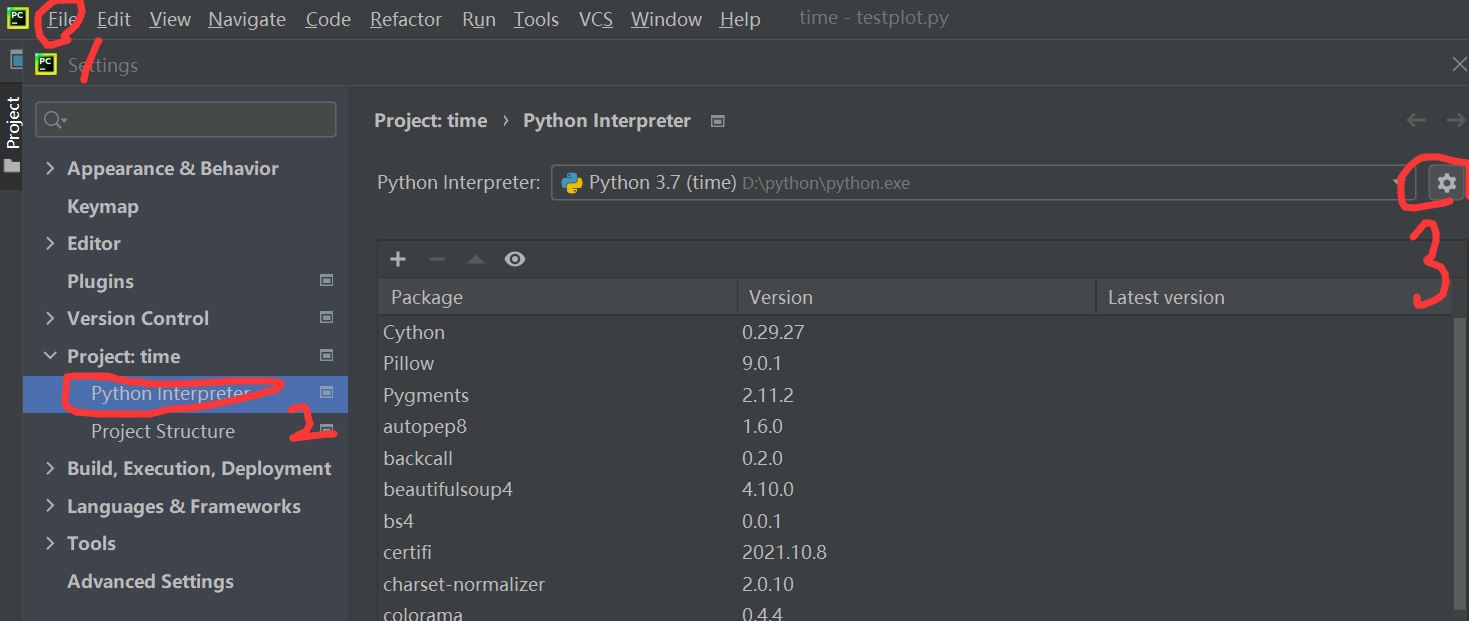The width and height of the screenshot is (1469, 621).
Task: Collapse the Project: time tree node
Action: tap(50, 356)
